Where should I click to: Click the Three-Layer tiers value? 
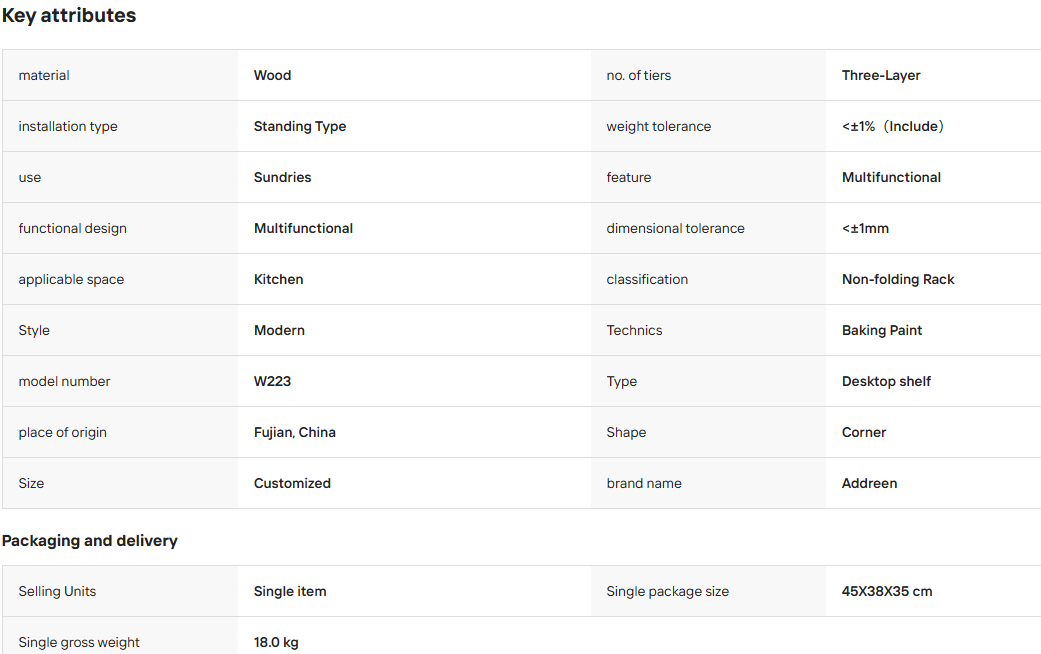coord(881,75)
